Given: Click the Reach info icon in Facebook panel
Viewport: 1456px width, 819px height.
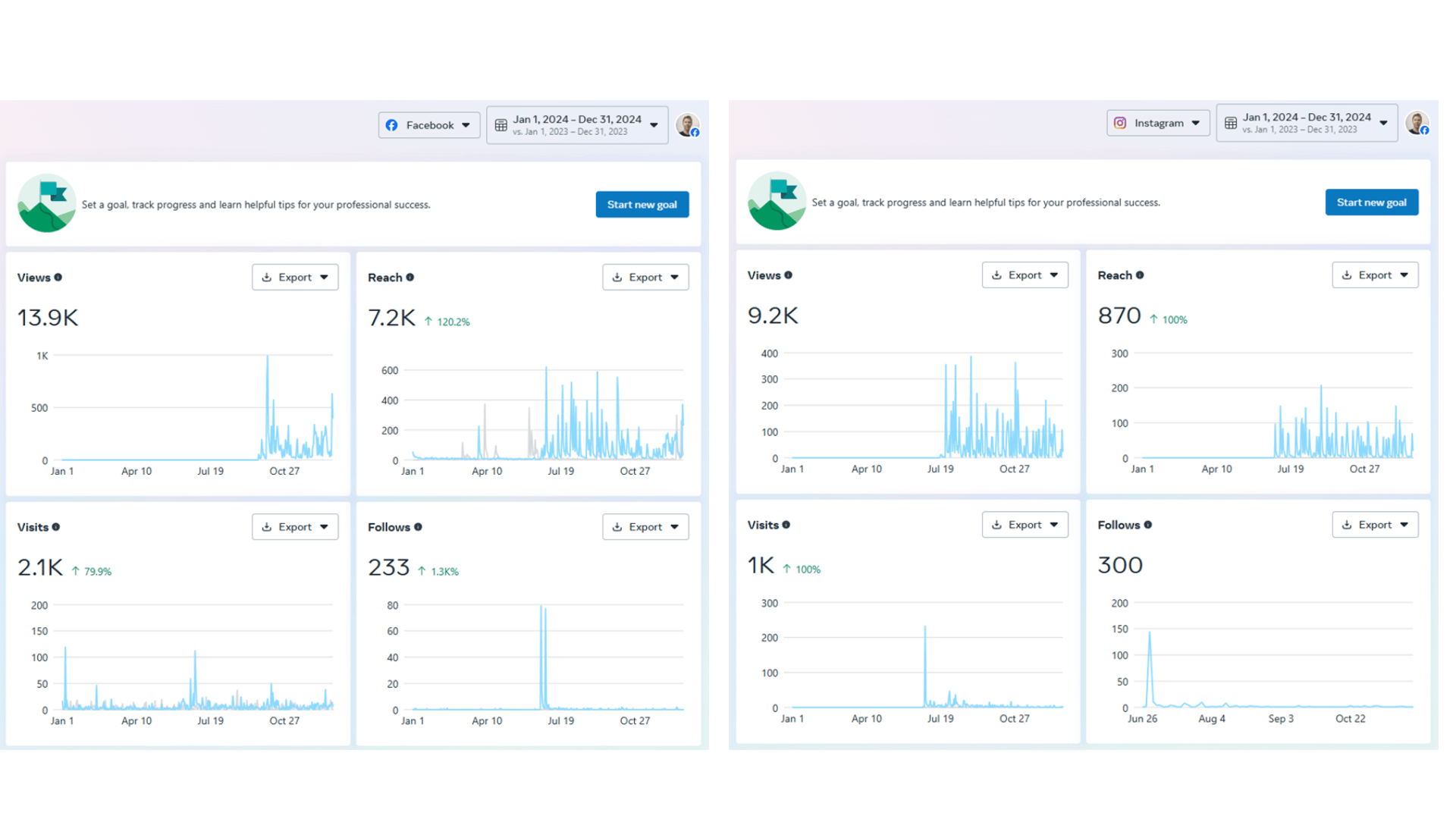Looking at the screenshot, I should [410, 278].
